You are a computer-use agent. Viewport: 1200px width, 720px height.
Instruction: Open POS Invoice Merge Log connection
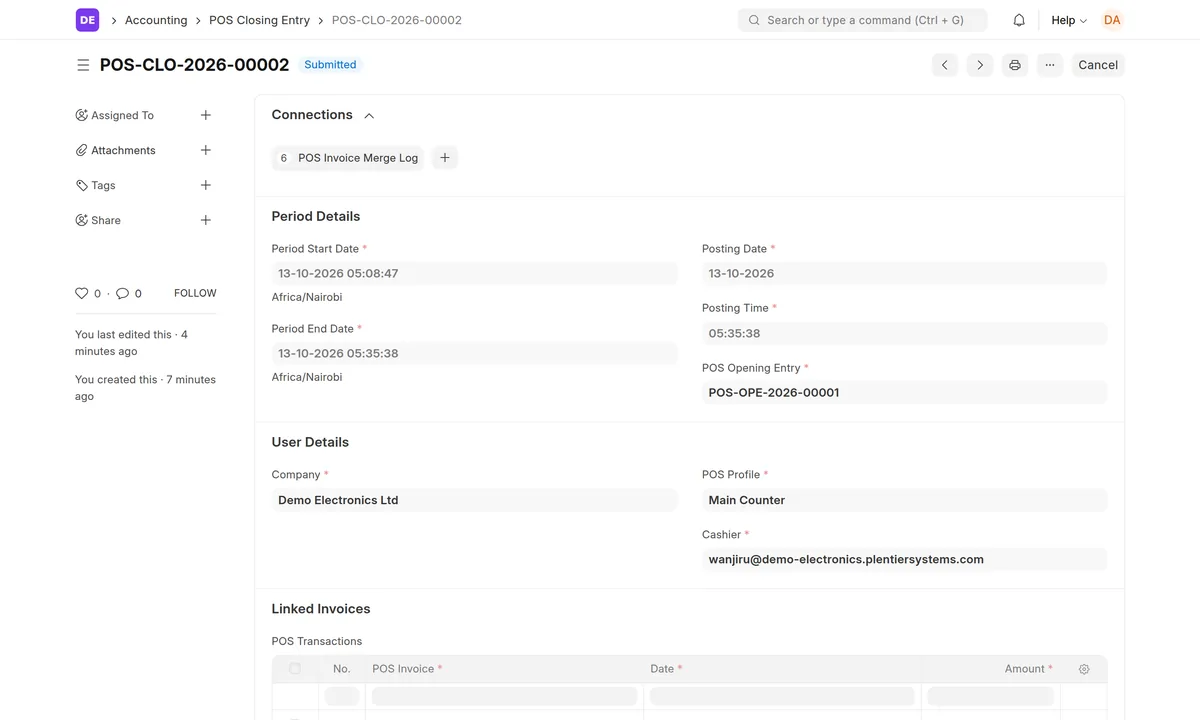tap(348, 158)
